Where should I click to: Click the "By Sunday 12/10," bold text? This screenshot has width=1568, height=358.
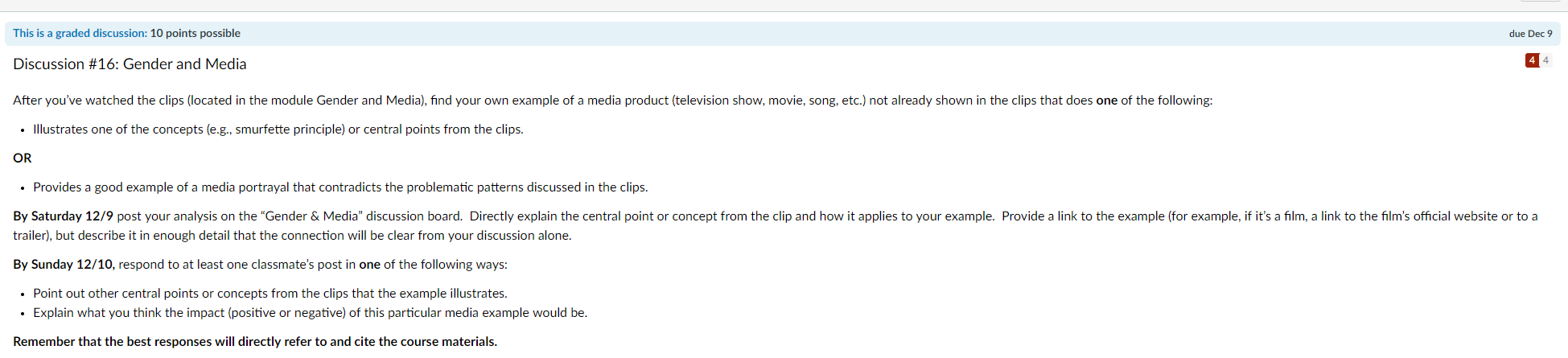tap(64, 264)
